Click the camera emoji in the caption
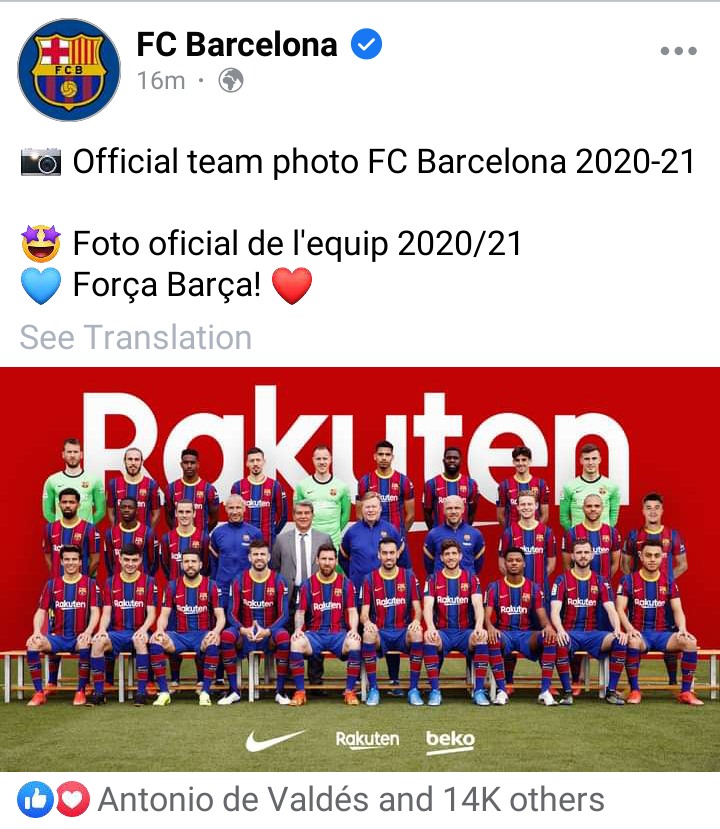The height and width of the screenshot is (829, 720). (x=41, y=162)
